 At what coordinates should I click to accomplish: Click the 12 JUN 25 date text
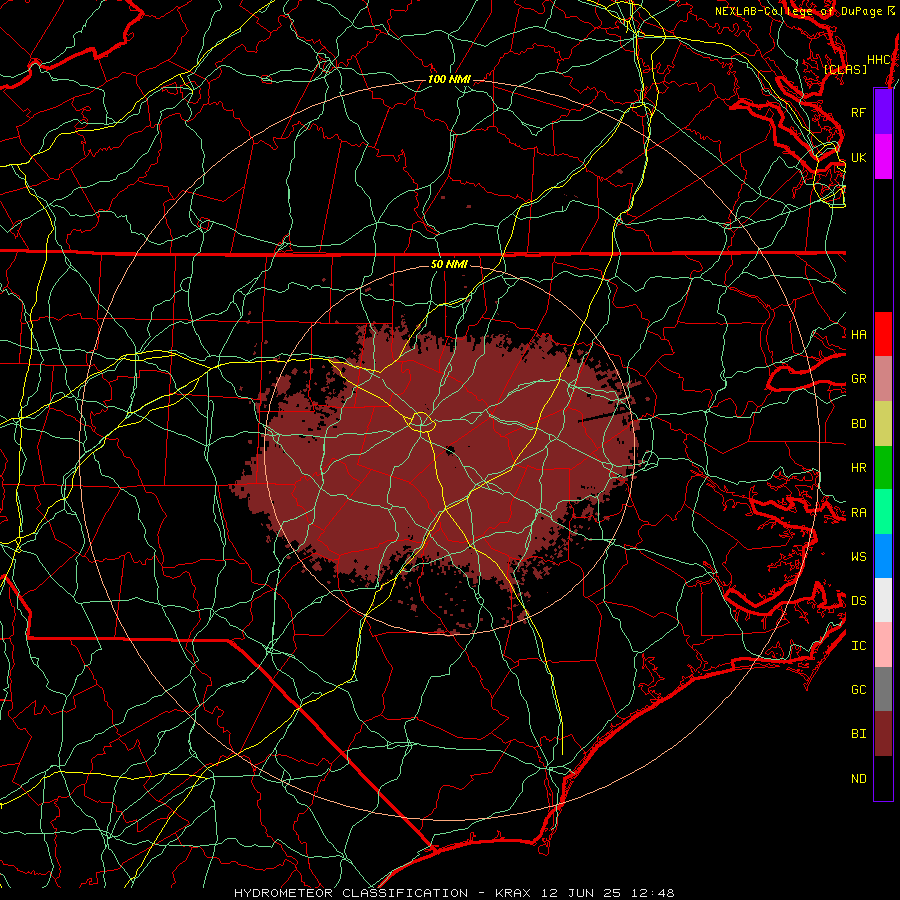click(583, 893)
